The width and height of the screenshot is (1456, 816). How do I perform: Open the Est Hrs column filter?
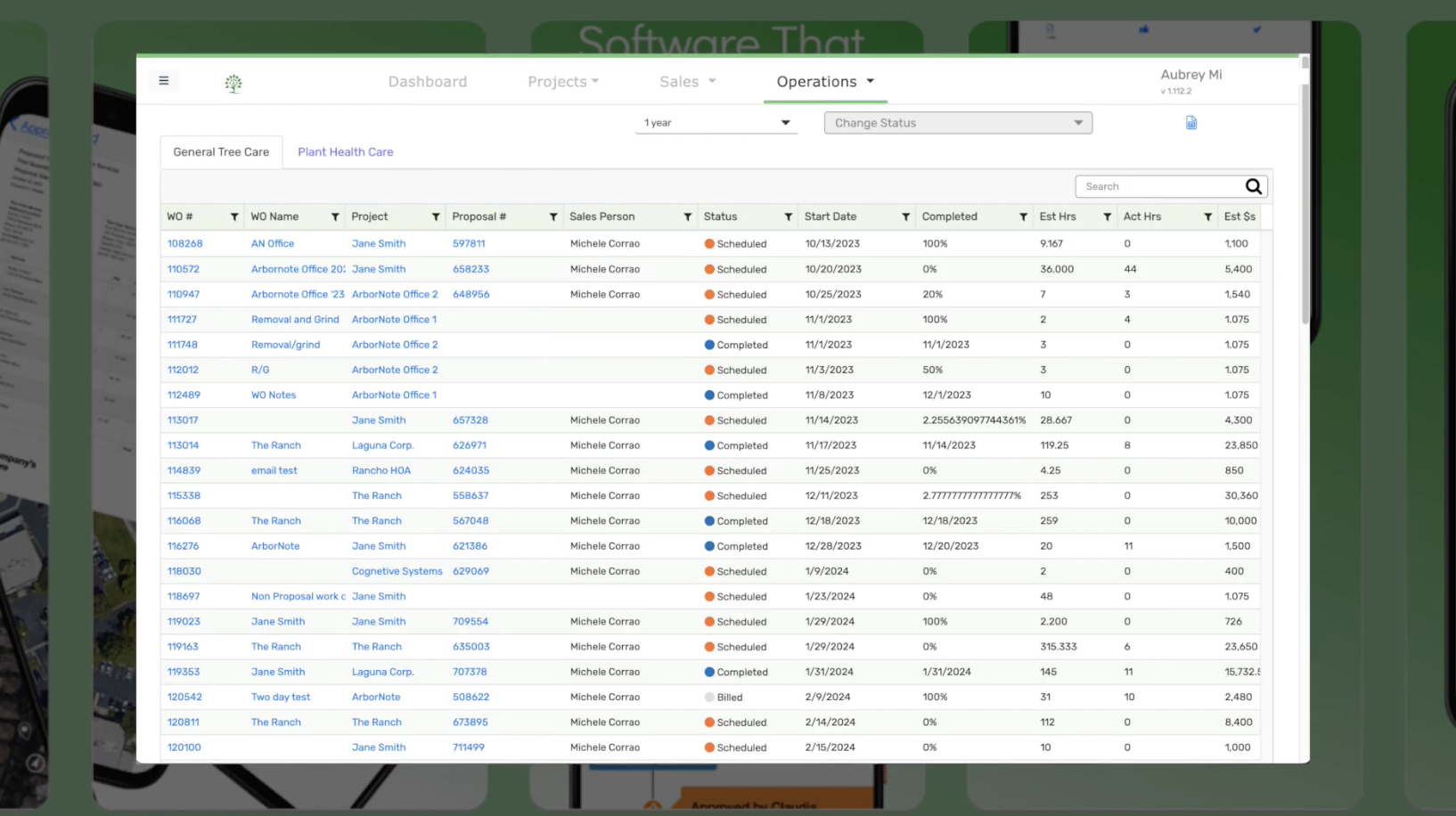click(x=1108, y=216)
